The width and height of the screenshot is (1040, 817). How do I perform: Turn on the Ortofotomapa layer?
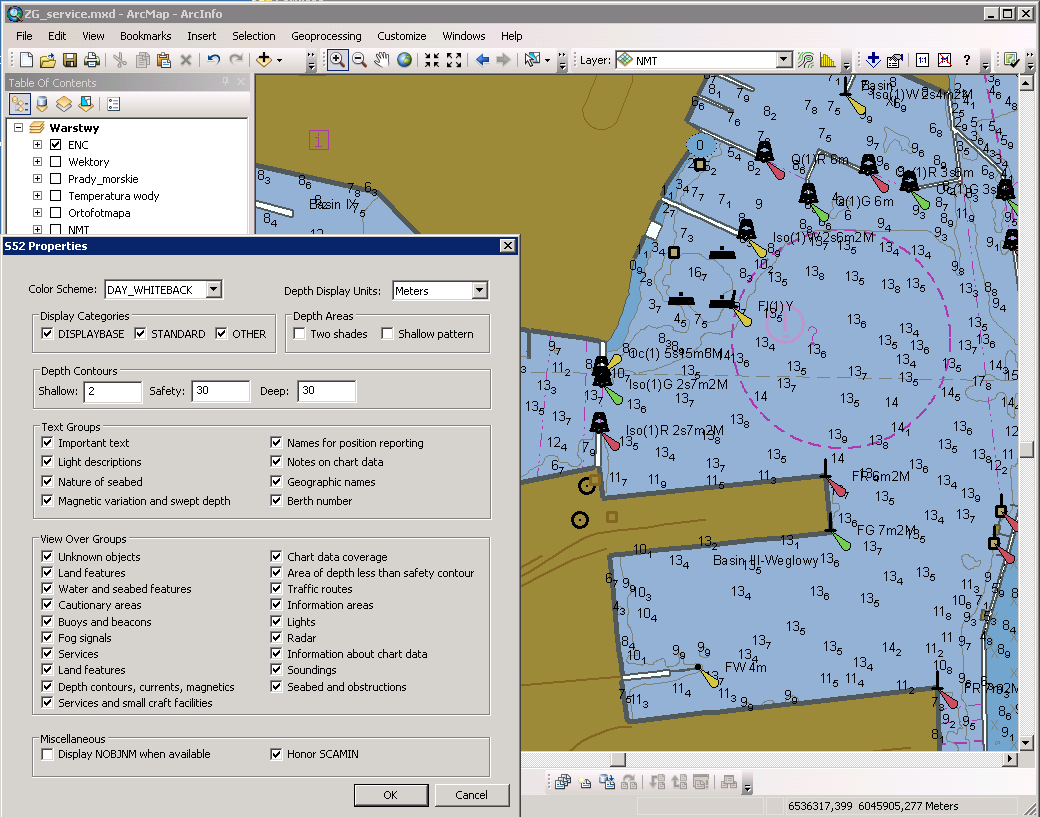click(56, 213)
